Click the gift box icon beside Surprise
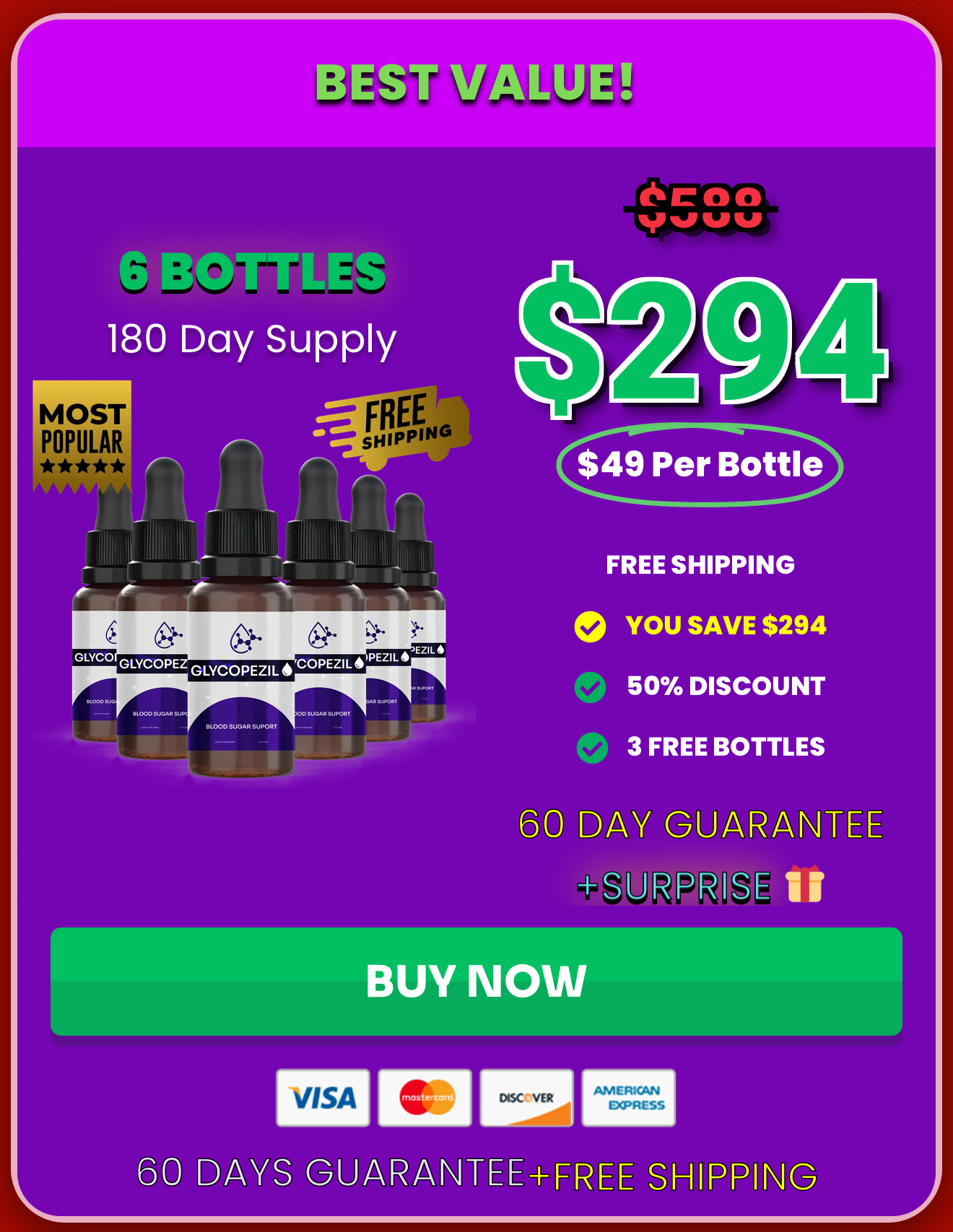953x1232 pixels. click(804, 884)
